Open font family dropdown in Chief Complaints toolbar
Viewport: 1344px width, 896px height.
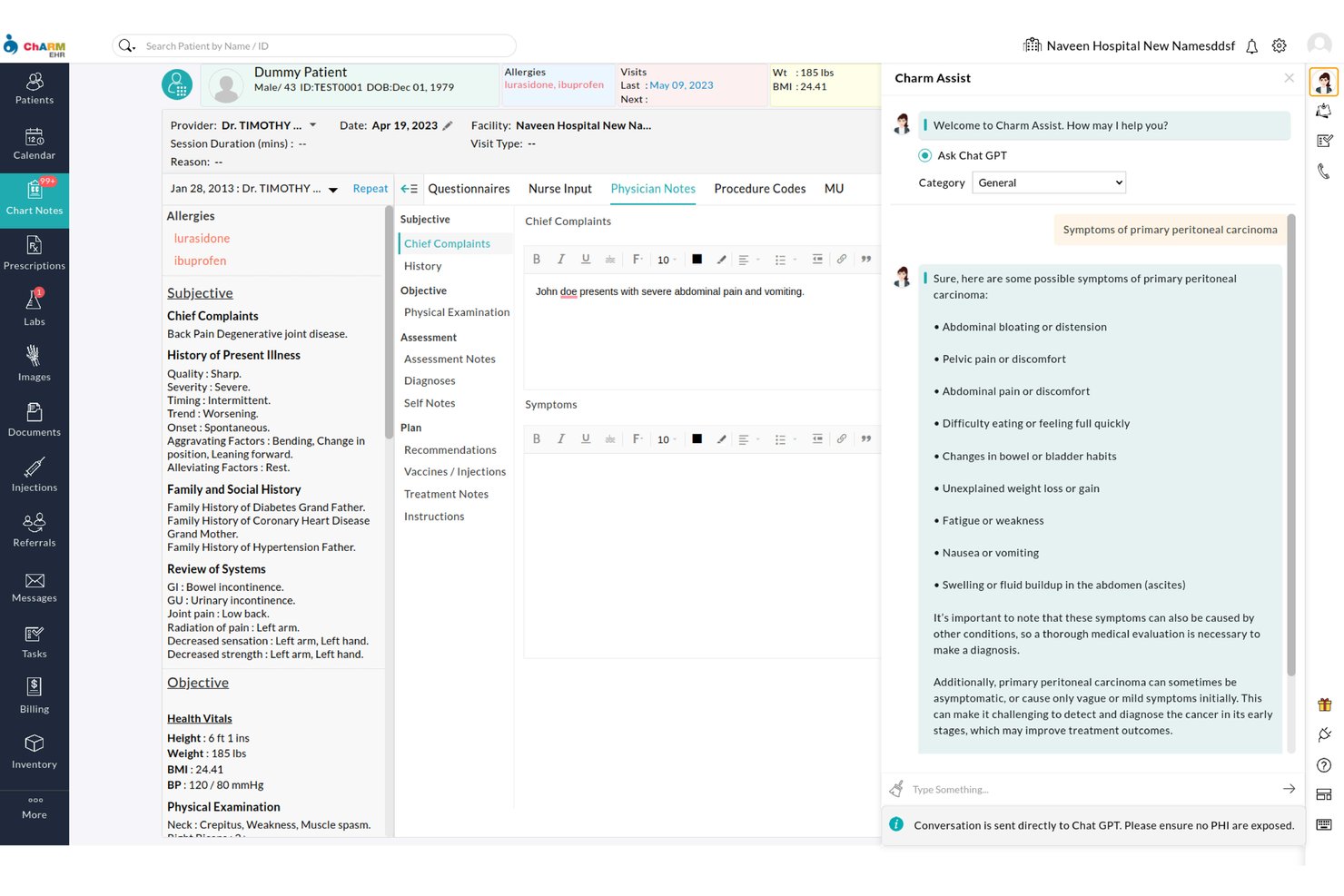637,259
